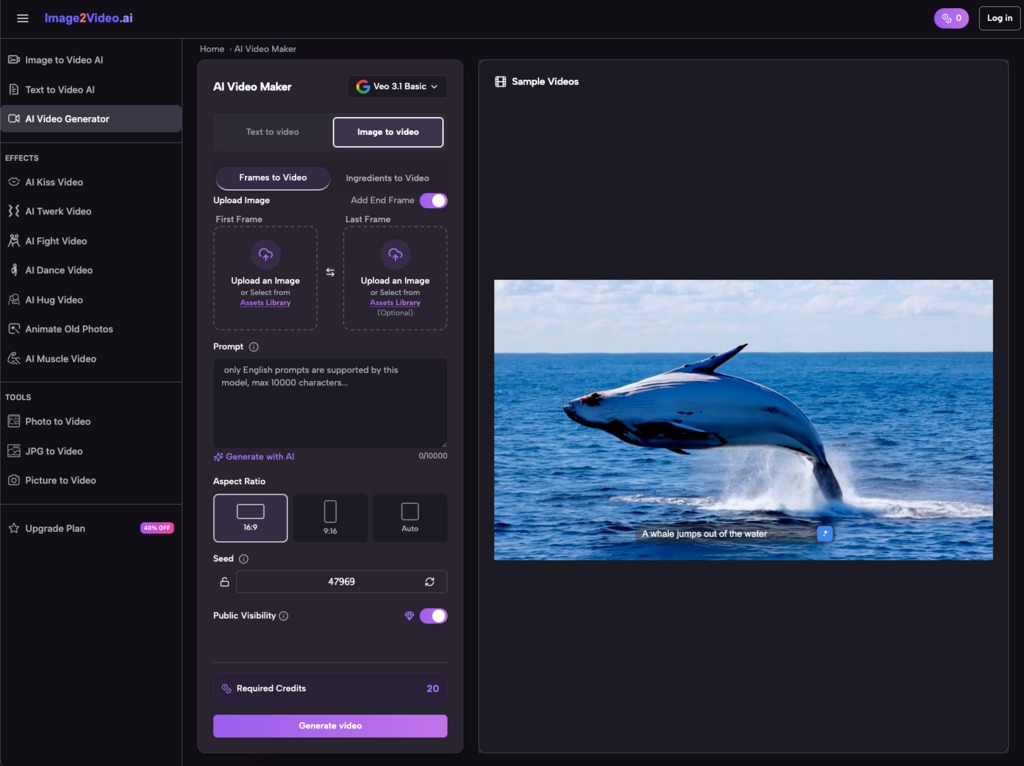Click inside the prompt text field
The image size is (1024, 766).
tap(330, 400)
